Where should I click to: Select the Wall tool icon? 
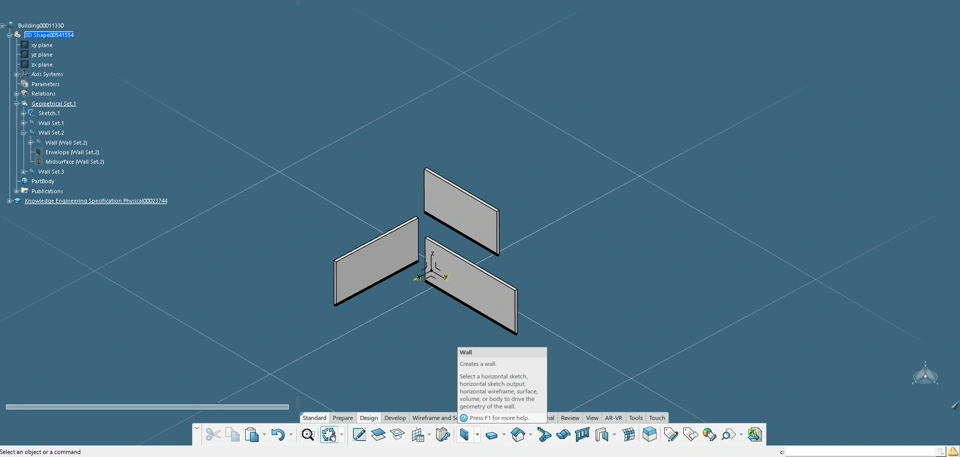point(465,434)
